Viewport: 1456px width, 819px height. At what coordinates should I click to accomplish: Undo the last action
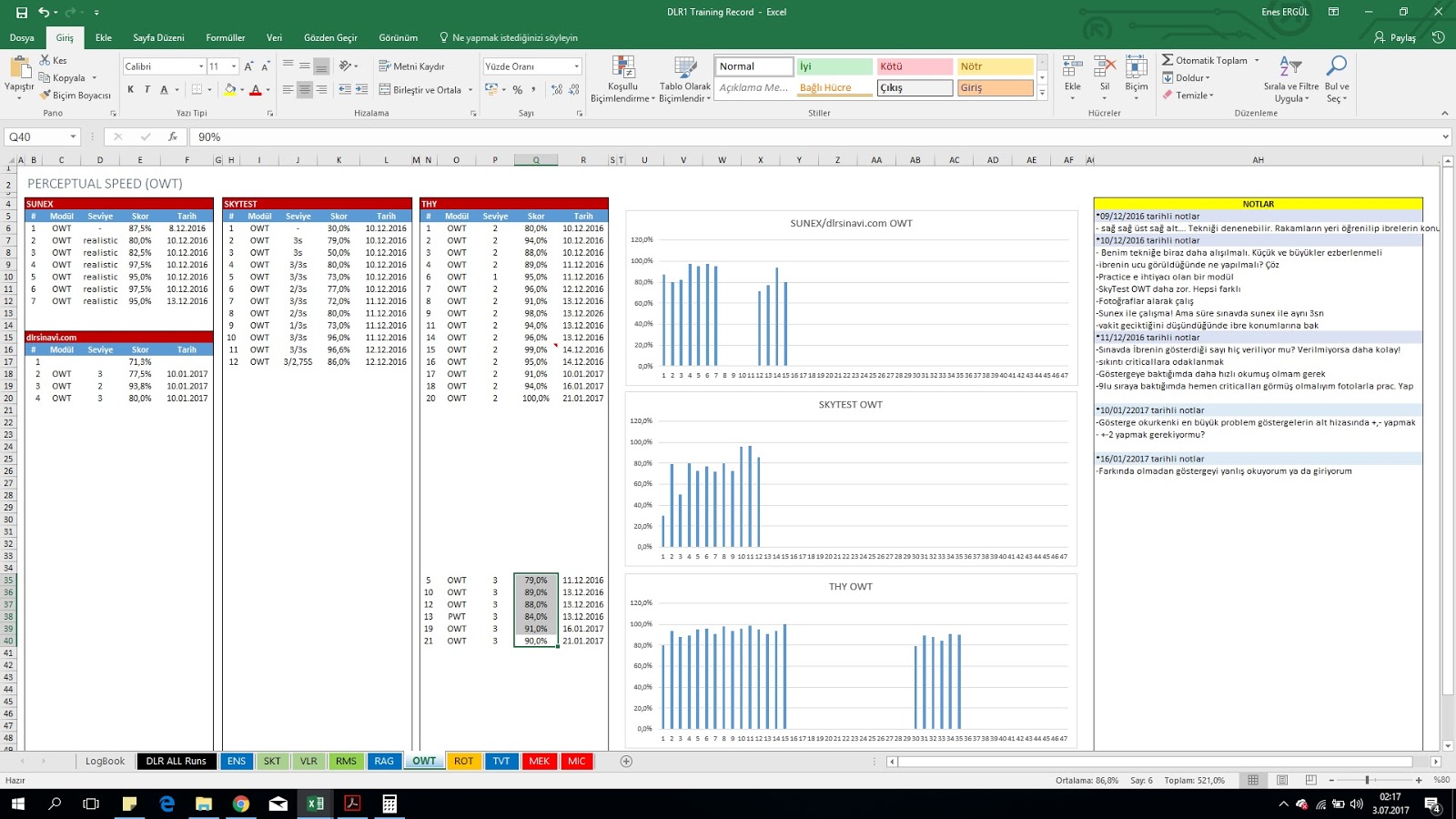44,13
